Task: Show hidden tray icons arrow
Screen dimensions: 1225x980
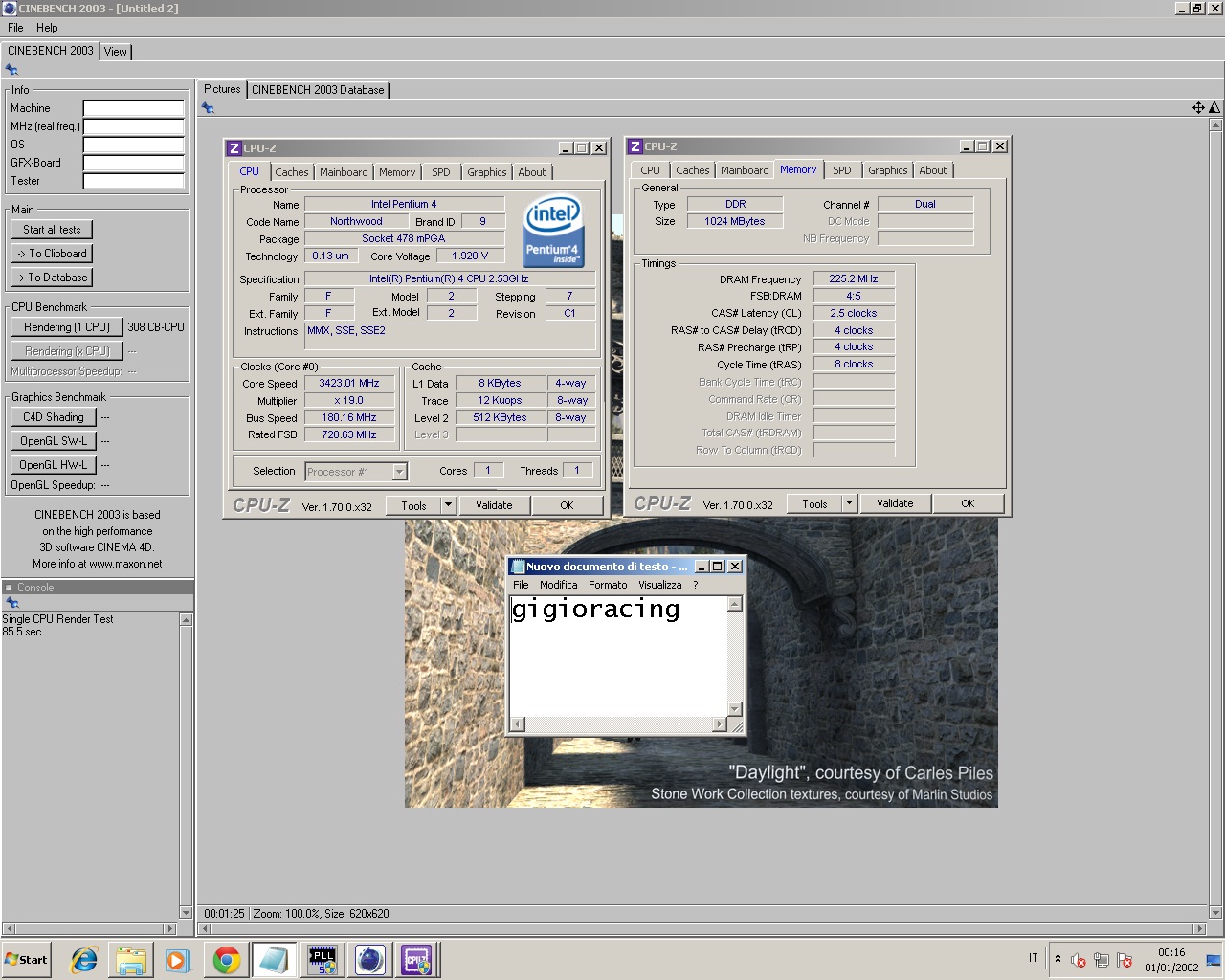Action: pos(1058,959)
